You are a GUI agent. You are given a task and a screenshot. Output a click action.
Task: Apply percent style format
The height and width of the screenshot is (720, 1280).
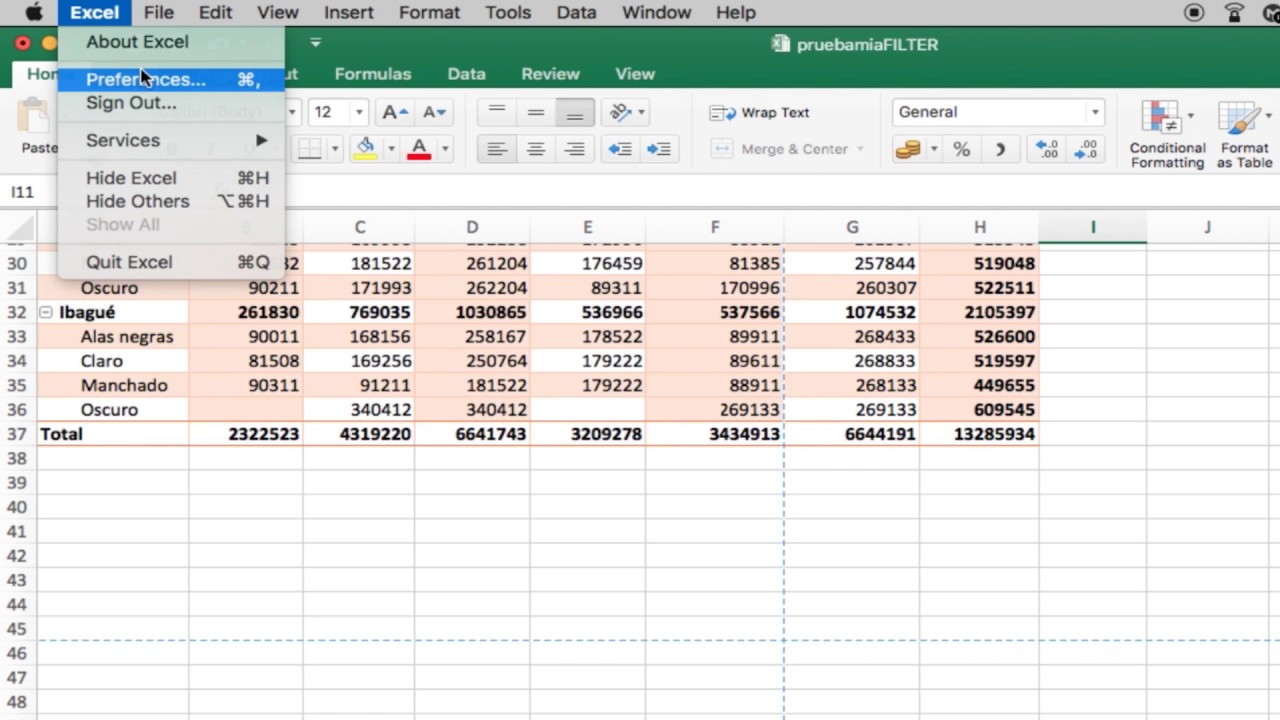pyautogui.click(x=962, y=149)
